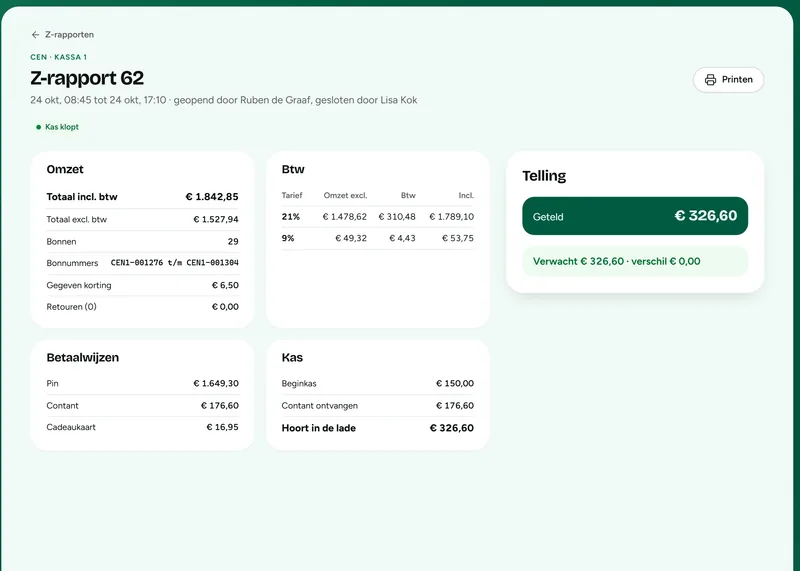Click the Omzet card heading
Screen dimensions: 800x571
coord(65,169)
